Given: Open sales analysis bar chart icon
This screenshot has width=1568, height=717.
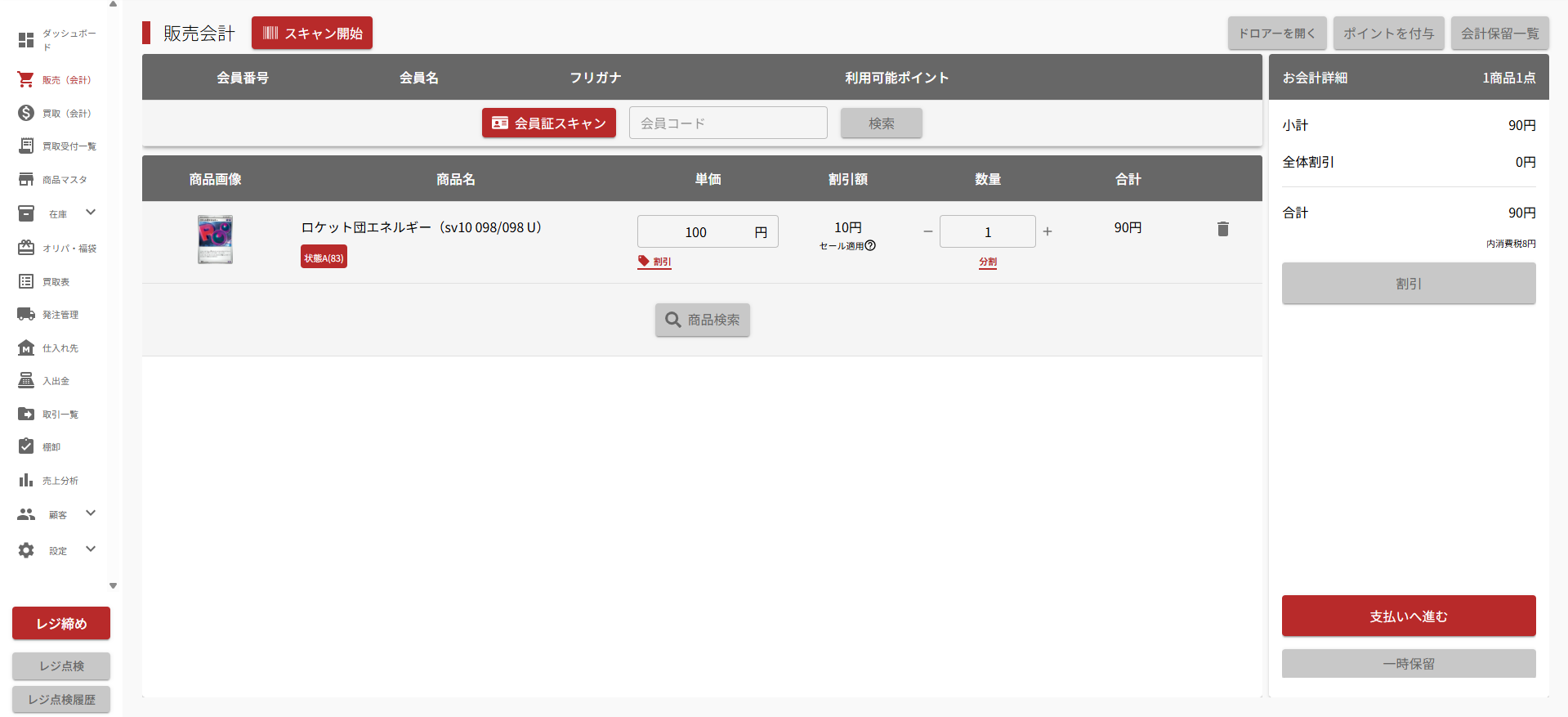Looking at the screenshot, I should [26, 480].
